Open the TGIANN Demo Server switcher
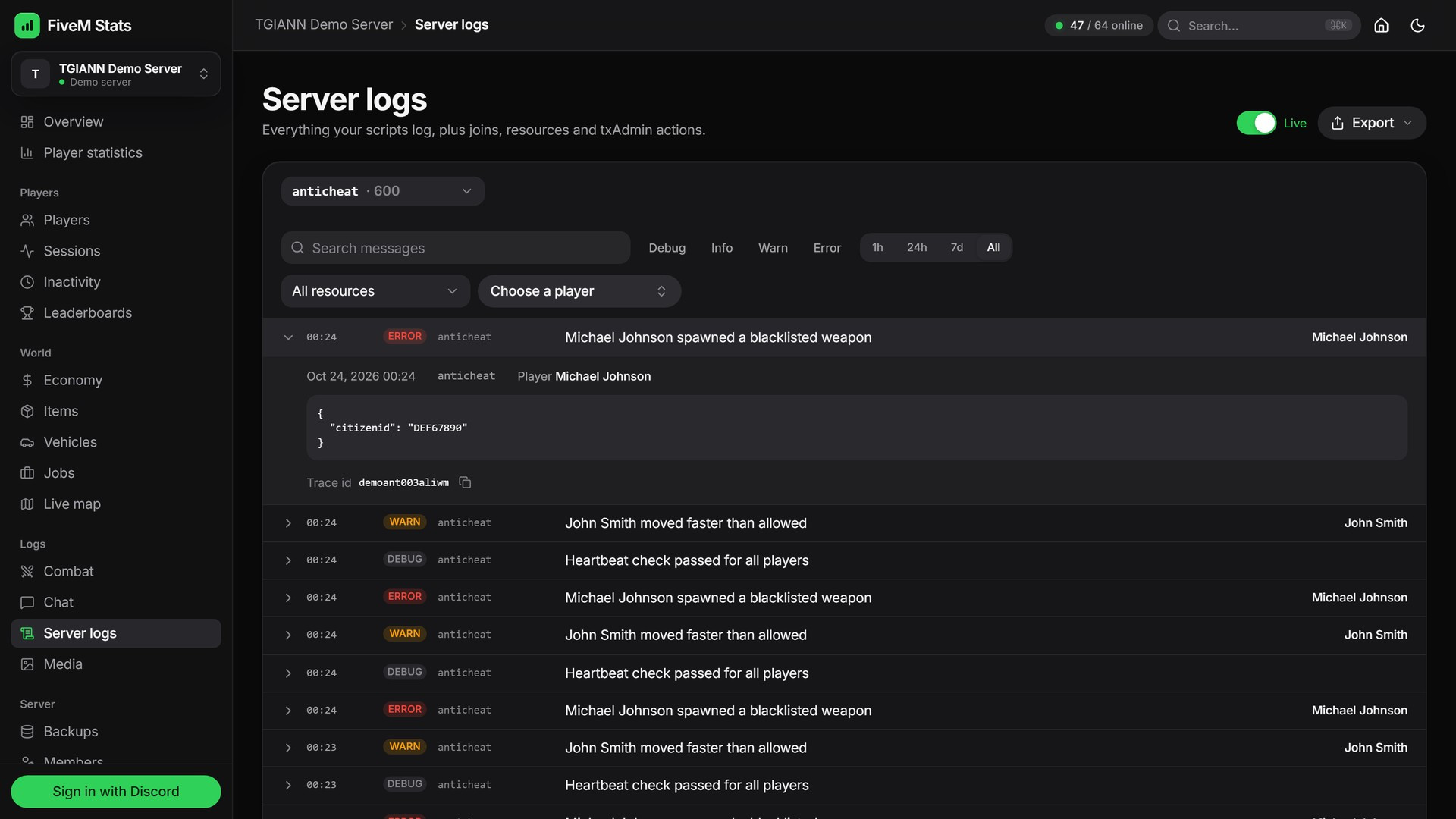The width and height of the screenshot is (1456, 819). click(x=116, y=74)
